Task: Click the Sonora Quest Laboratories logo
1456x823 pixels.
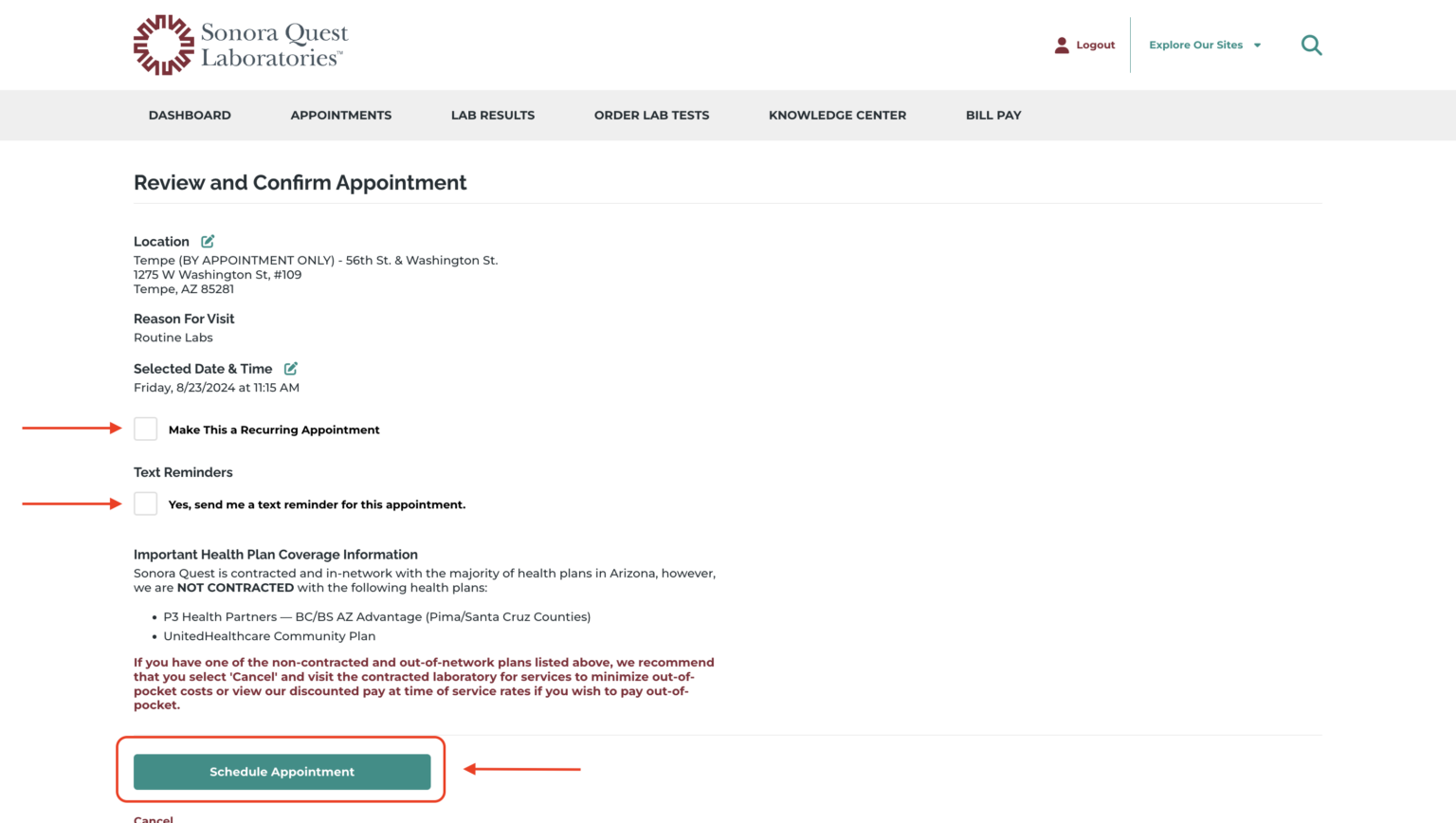Action: (x=240, y=44)
